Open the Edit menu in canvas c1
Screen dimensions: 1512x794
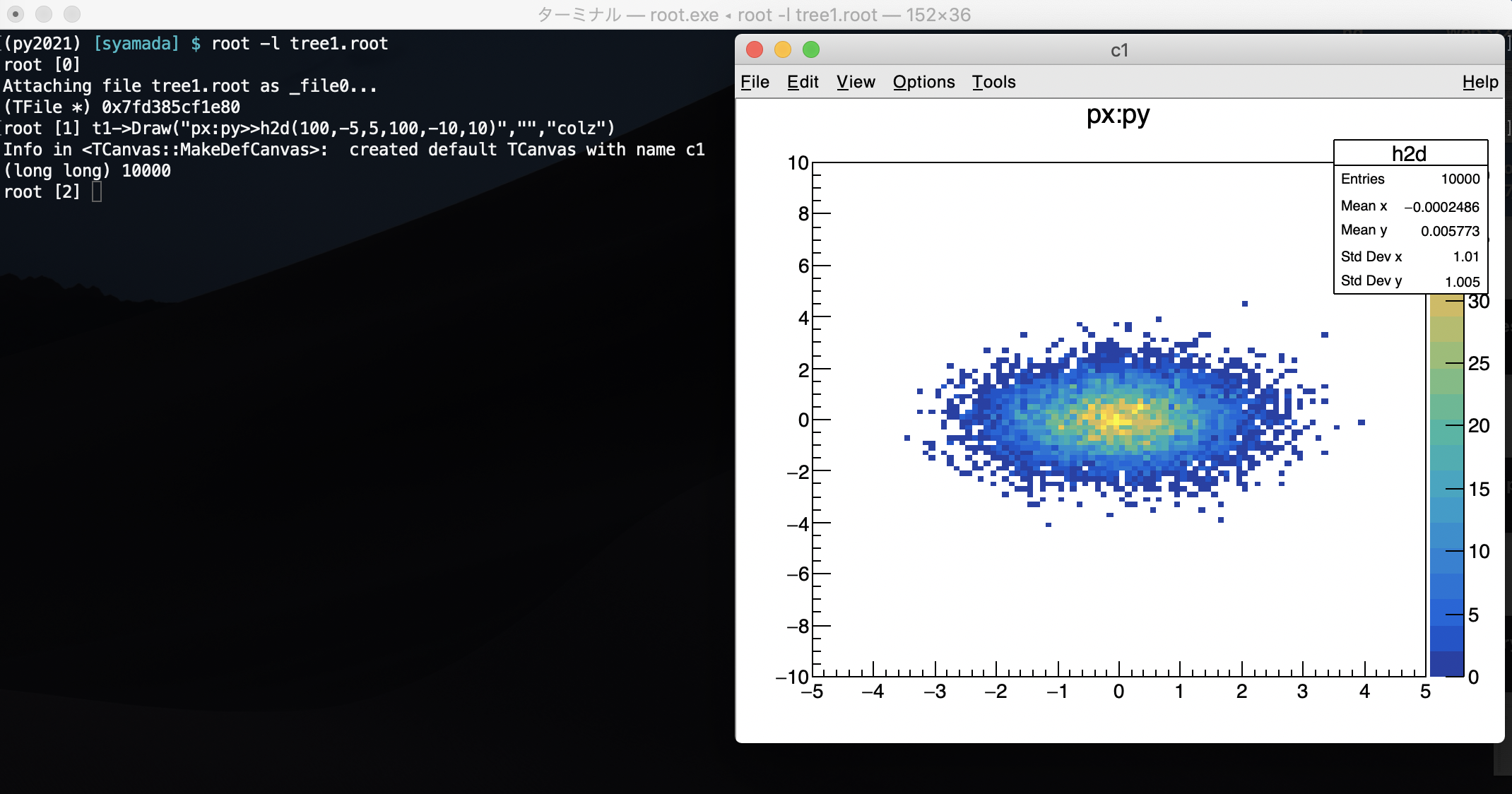point(803,82)
